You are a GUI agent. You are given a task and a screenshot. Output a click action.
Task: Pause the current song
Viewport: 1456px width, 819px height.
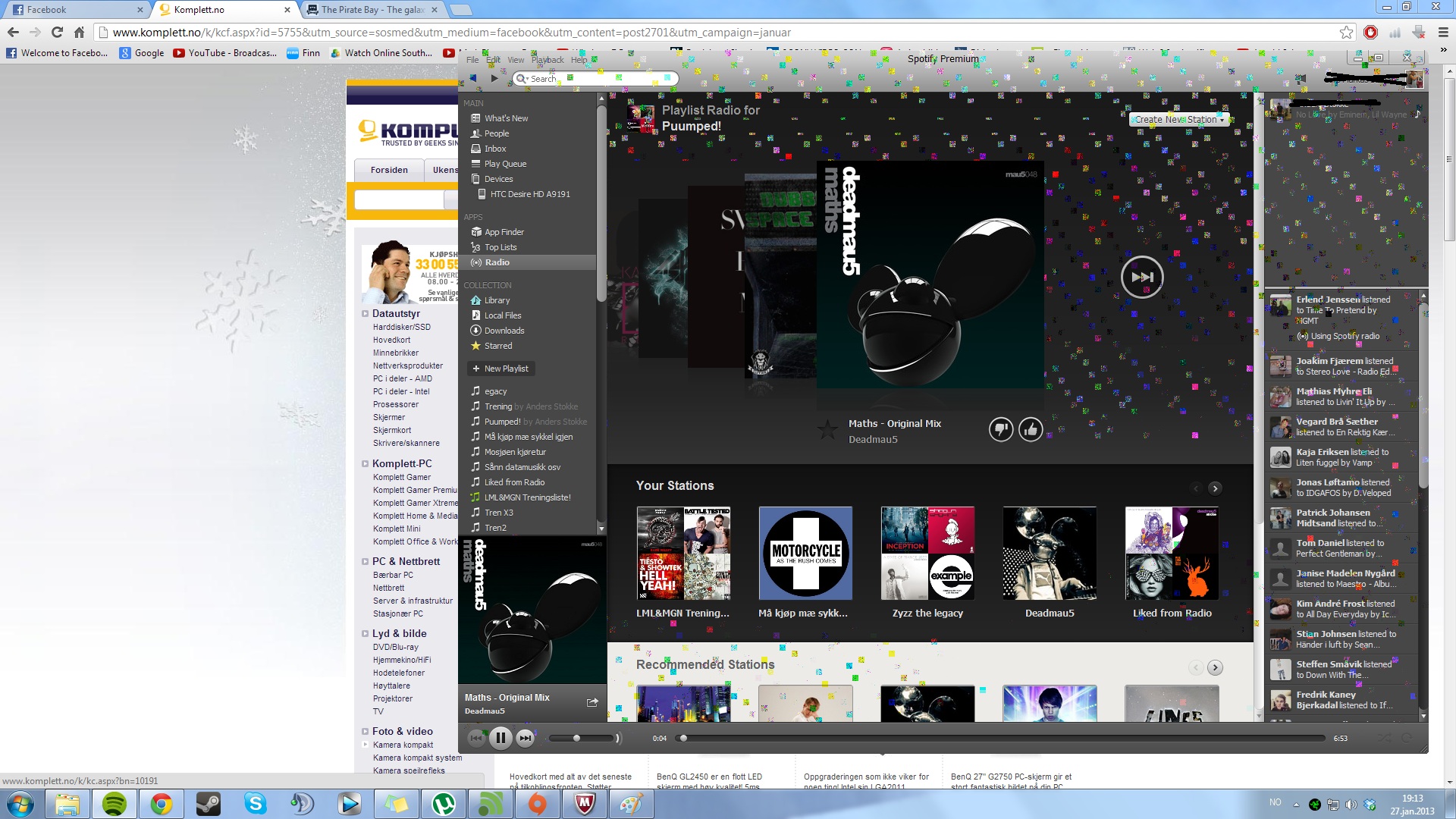[500, 738]
